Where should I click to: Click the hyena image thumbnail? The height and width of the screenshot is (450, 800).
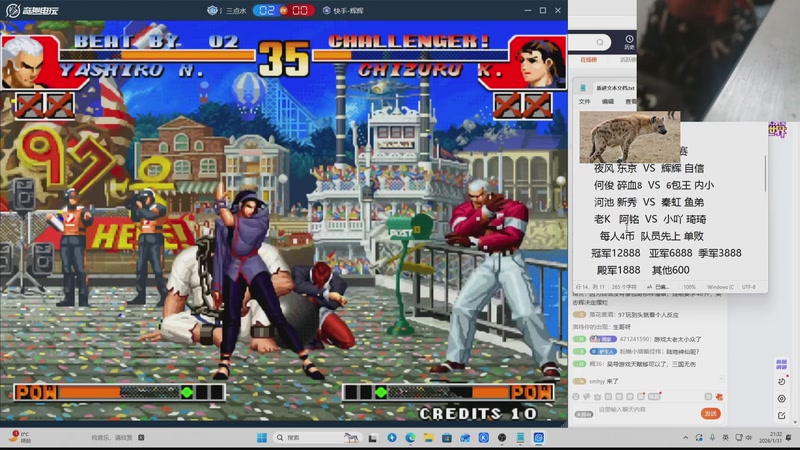(x=630, y=137)
